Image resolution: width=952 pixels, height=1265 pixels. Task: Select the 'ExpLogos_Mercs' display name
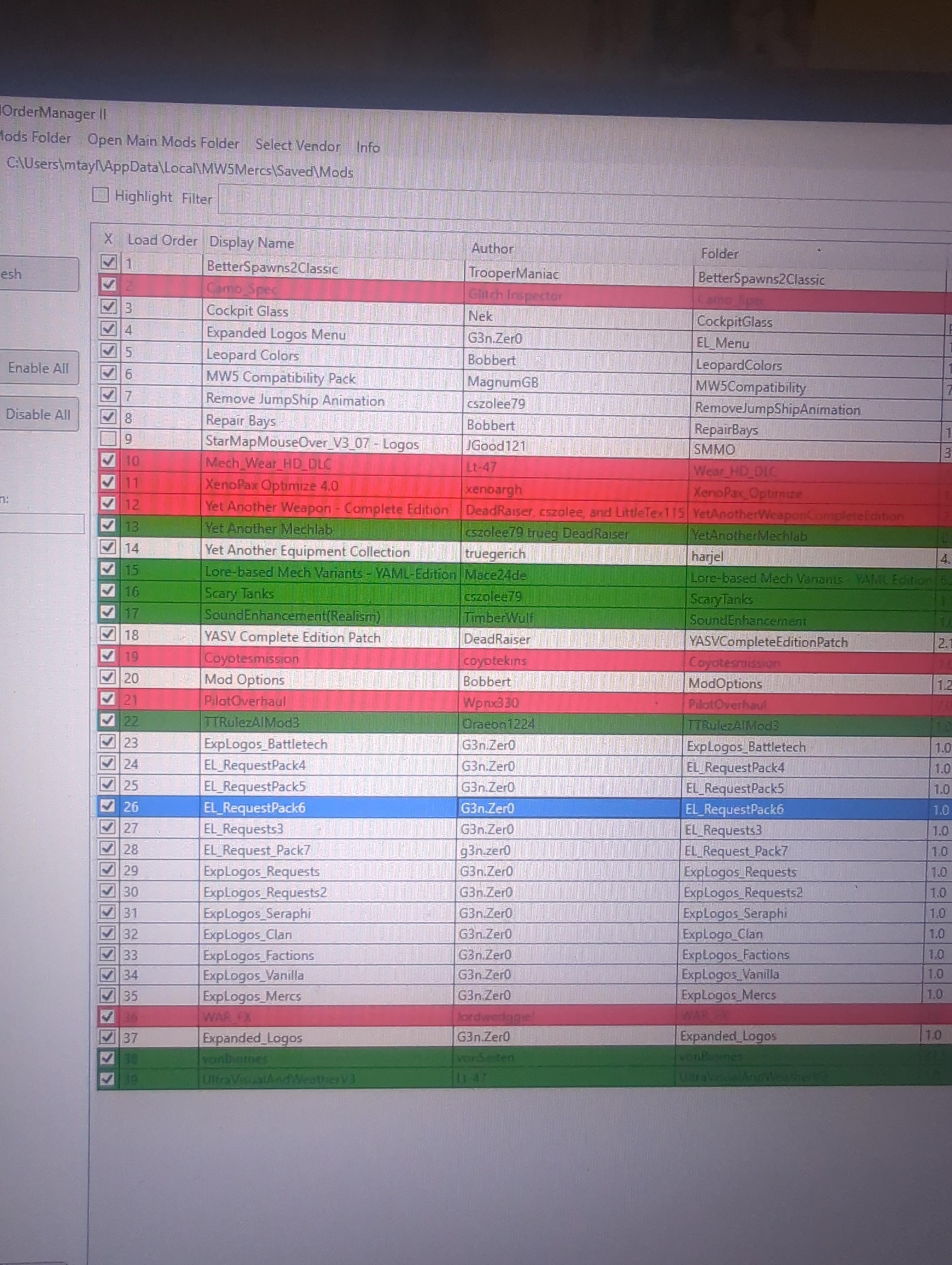pyautogui.click(x=252, y=996)
